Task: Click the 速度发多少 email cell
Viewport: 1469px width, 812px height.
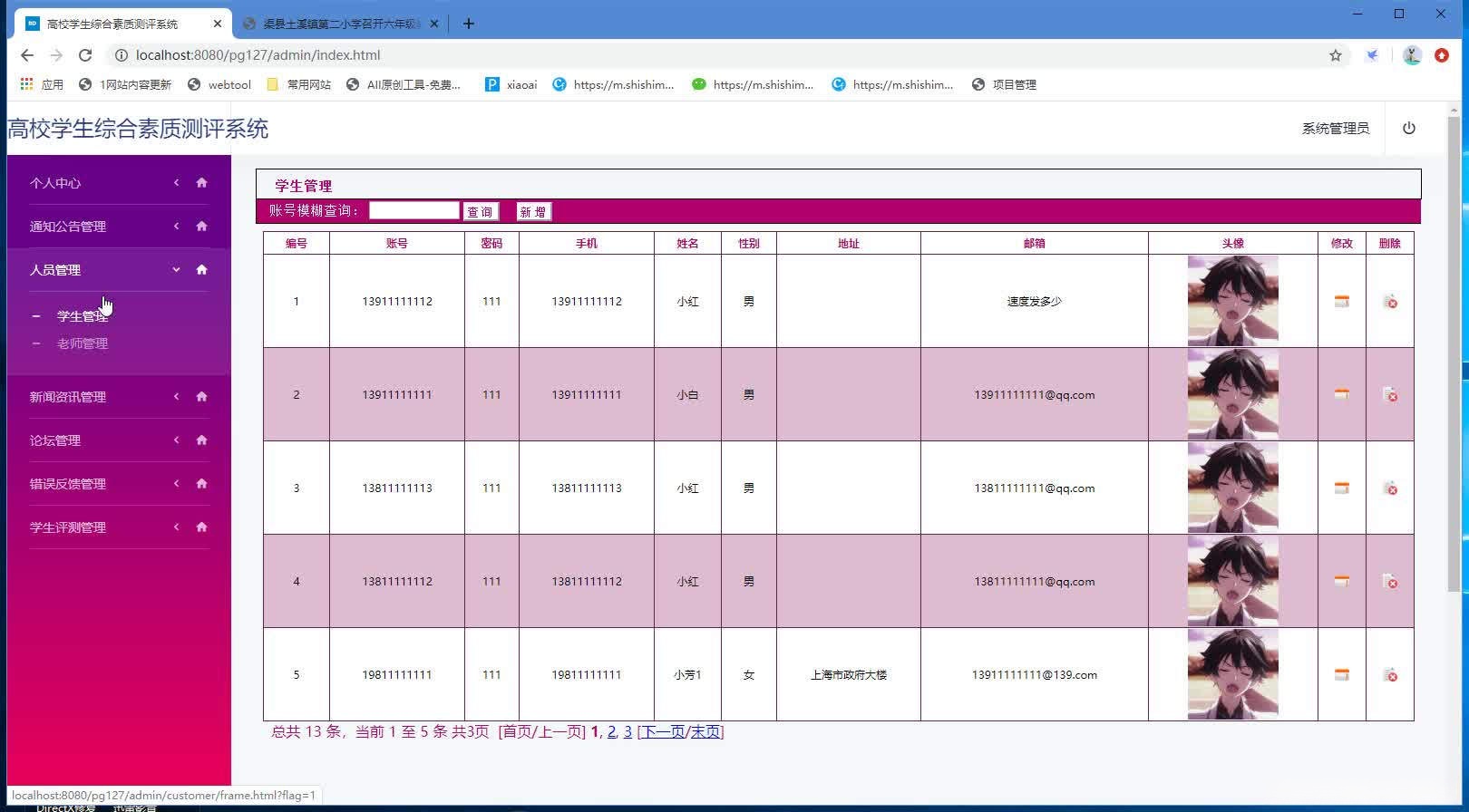Action: click(x=1035, y=302)
